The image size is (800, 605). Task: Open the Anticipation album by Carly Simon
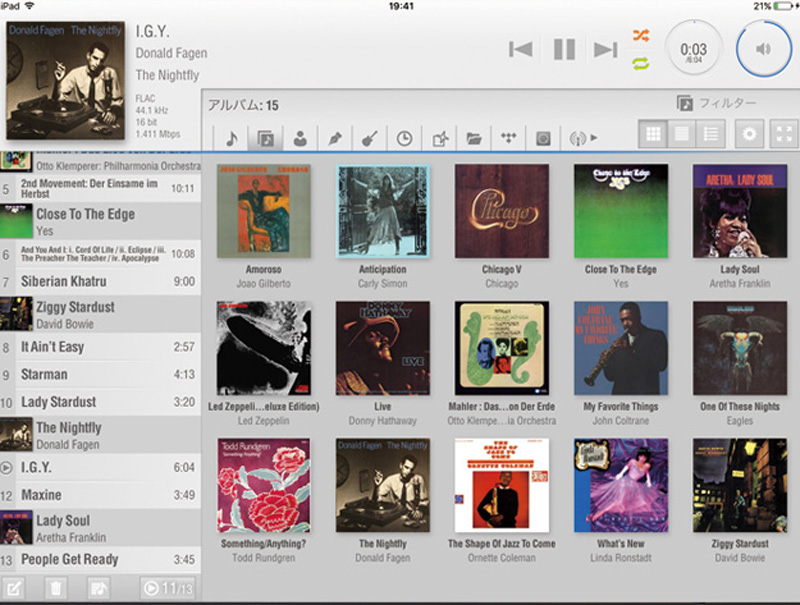click(383, 211)
